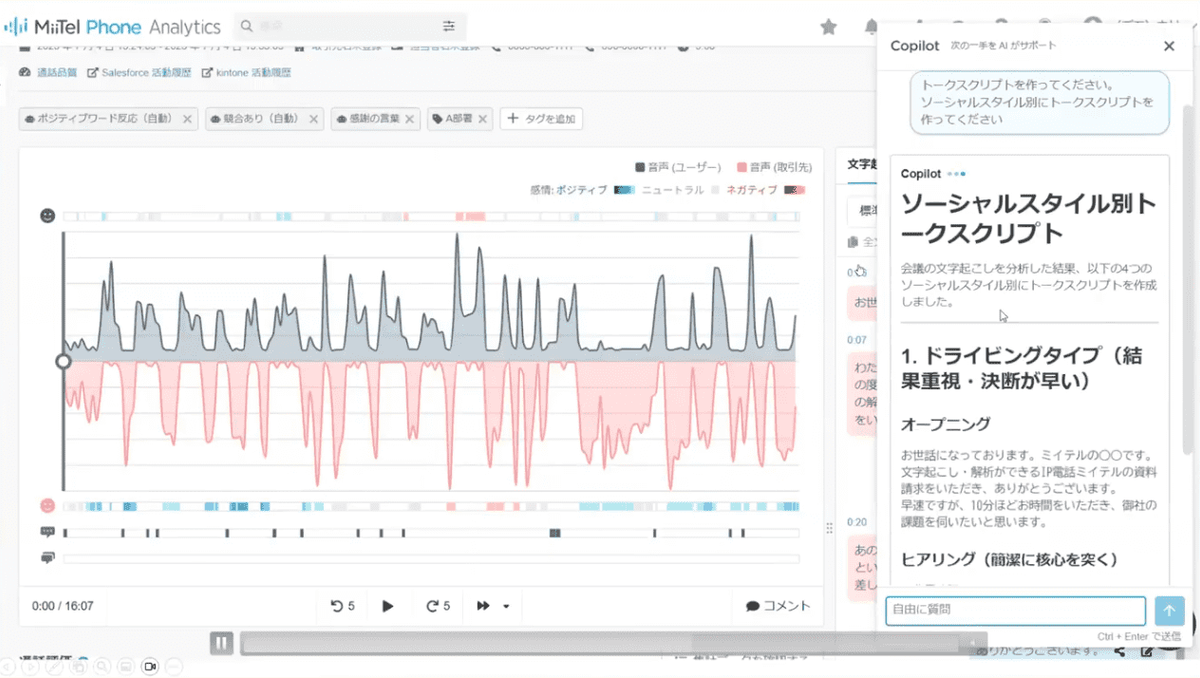Screen dimensions: 1200x678
Task: Click the play button in audio player
Action: (388, 606)
